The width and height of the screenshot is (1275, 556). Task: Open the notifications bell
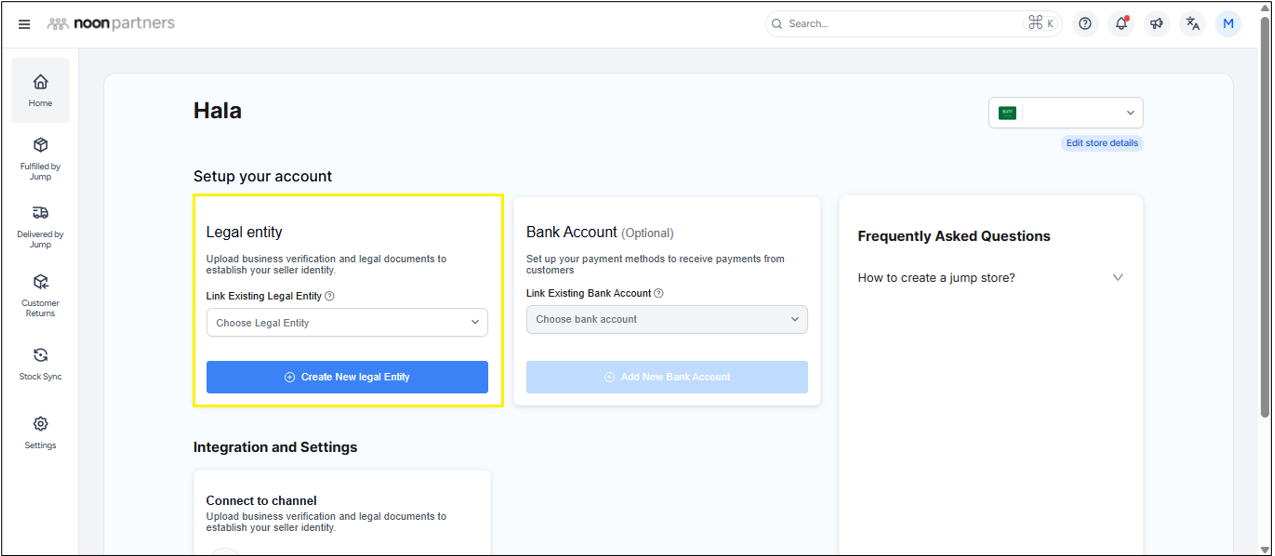pyautogui.click(x=1121, y=24)
